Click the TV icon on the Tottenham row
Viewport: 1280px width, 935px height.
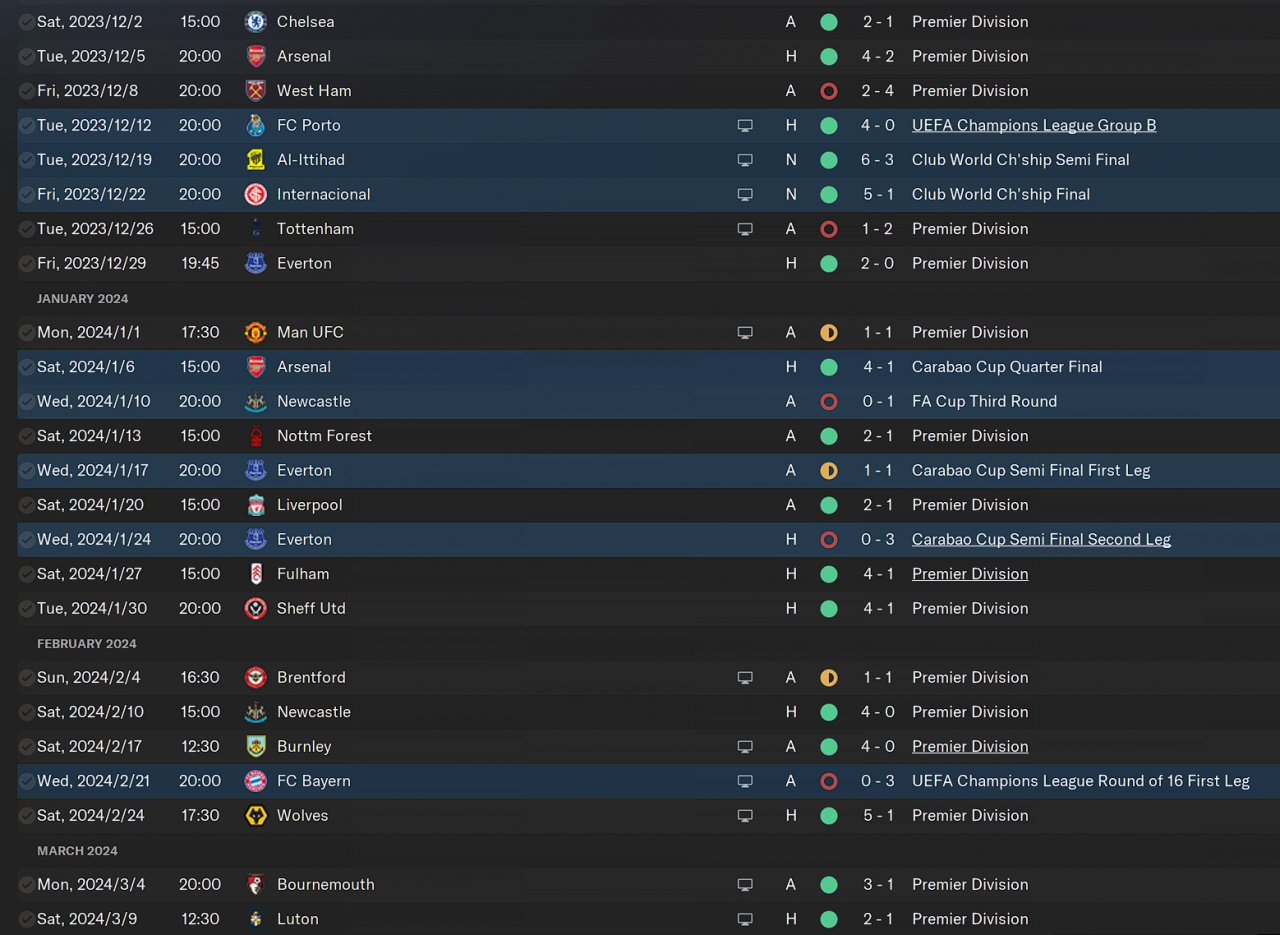pos(745,229)
